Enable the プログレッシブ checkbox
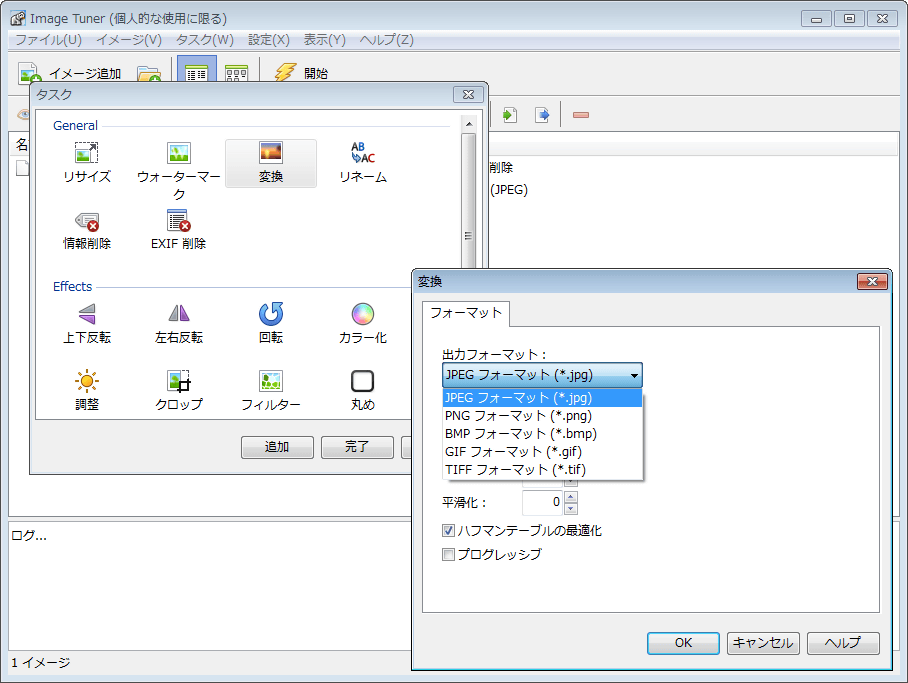Viewport: 908px width, 683px height. pos(448,554)
